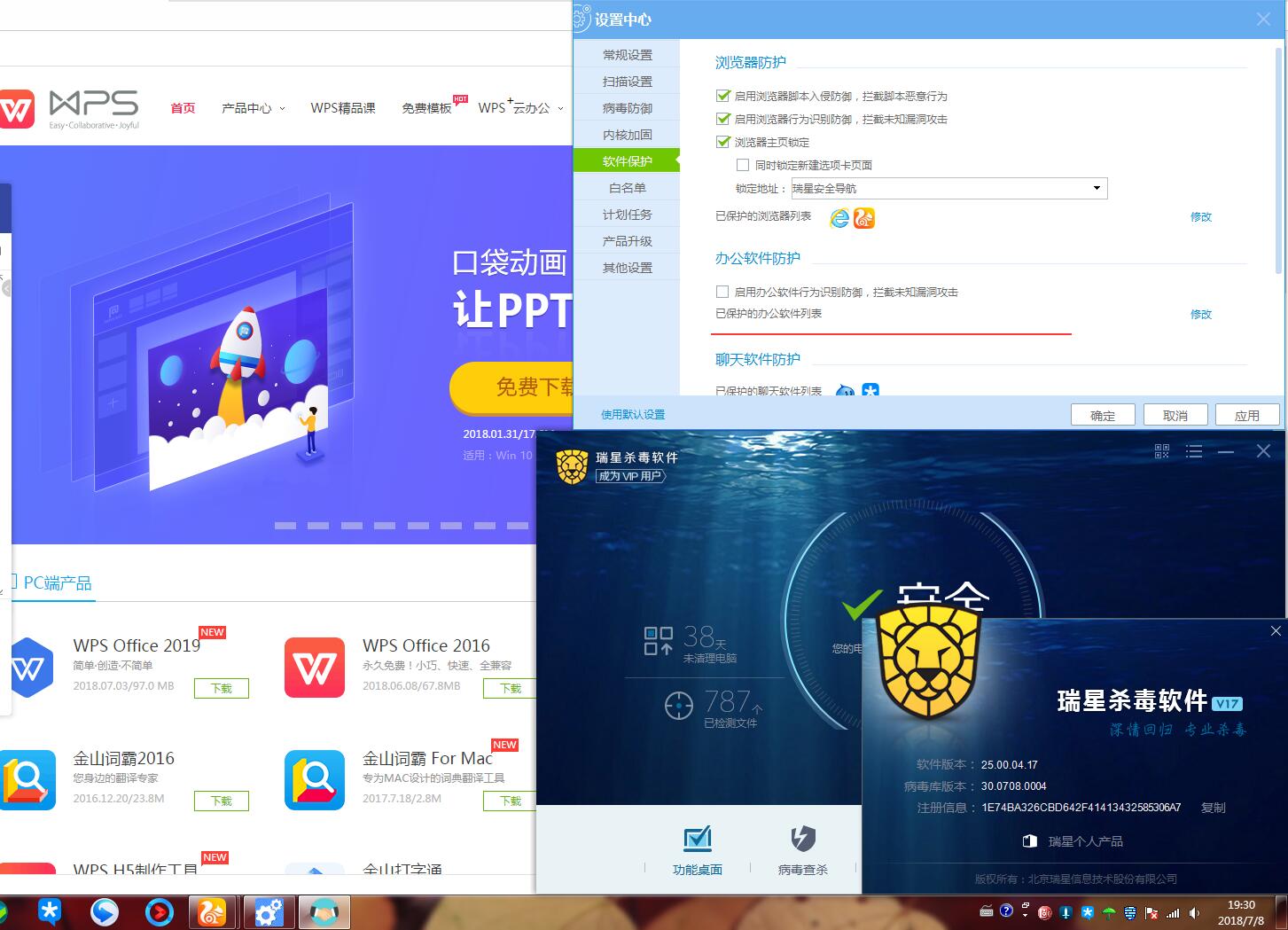Click 复制 to copy registration info
This screenshot has height=930, width=1288.
tap(1214, 808)
